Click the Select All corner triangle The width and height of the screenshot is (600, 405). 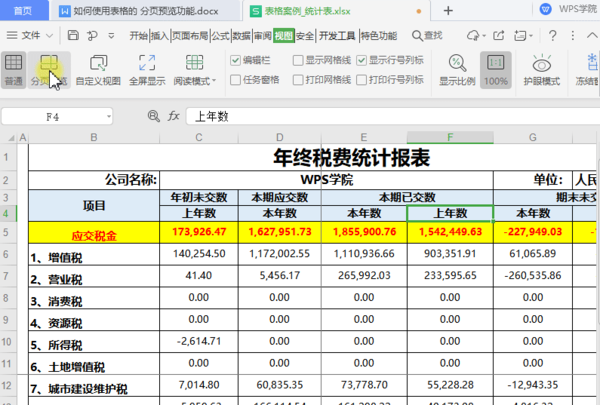coord(11,137)
